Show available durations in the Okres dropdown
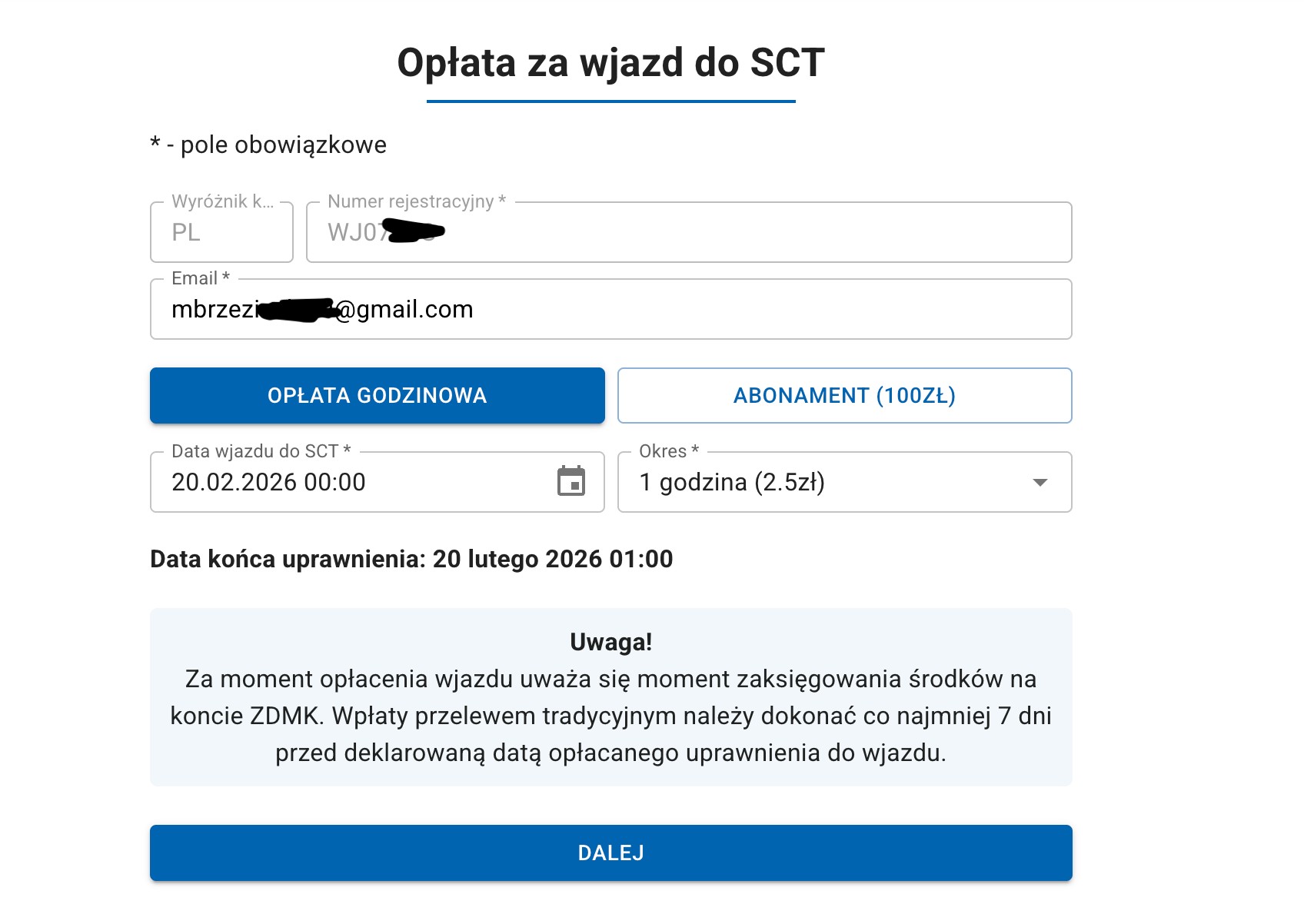The image size is (1304, 924). [1040, 483]
